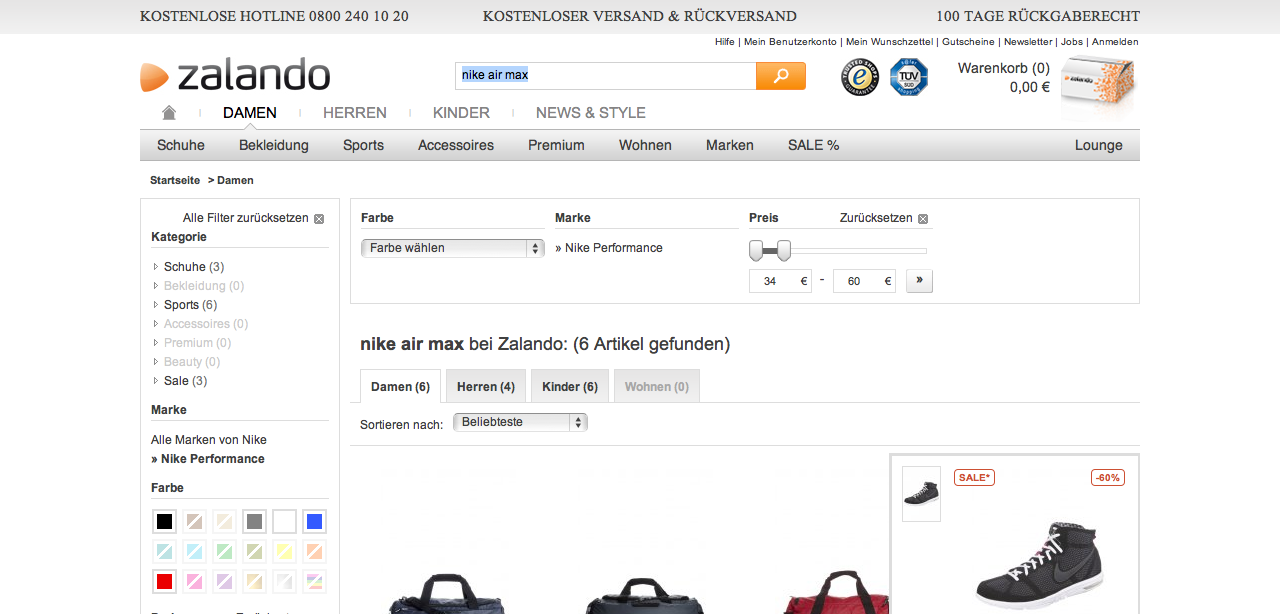Image resolution: width=1280 pixels, height=614 pixels.
Task: Open the Beliebteste sort dropdown
Action: click(x=520, y=423)
